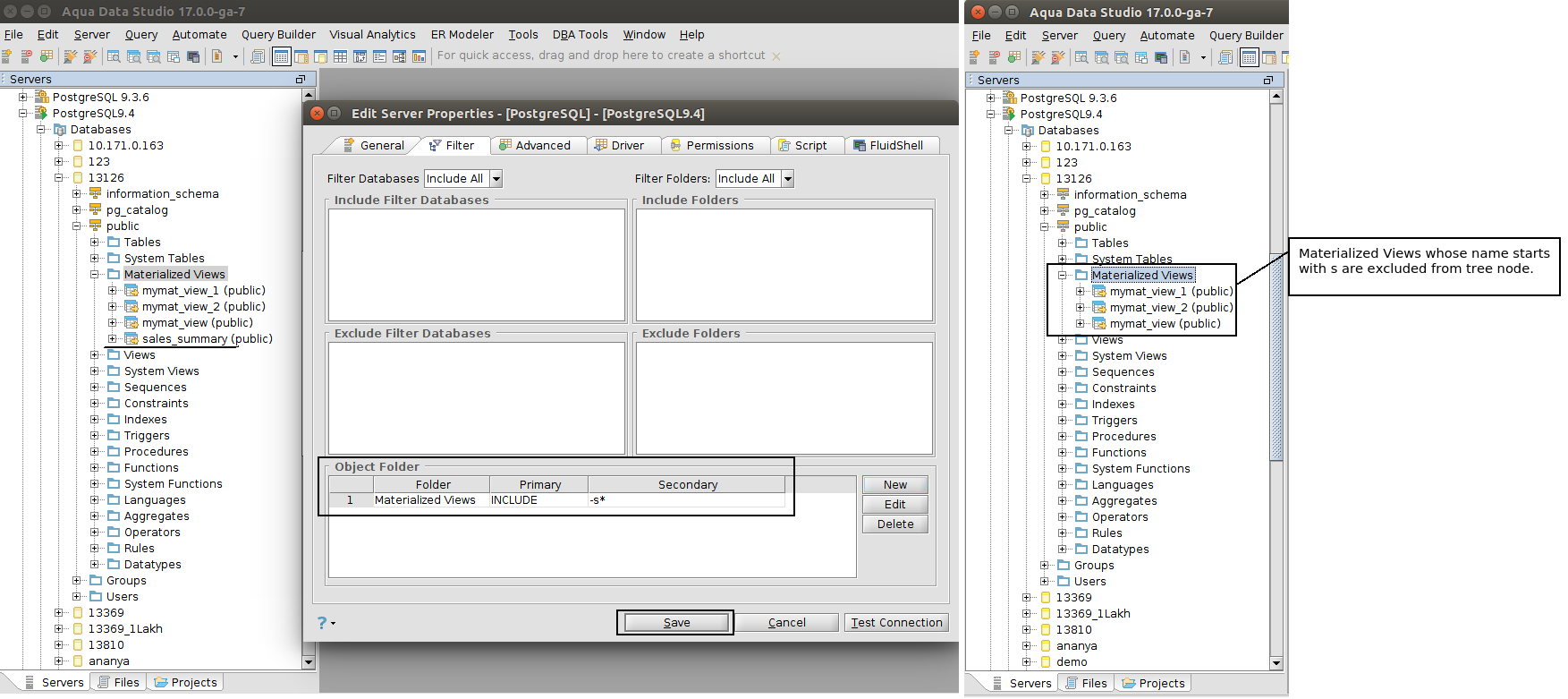The image size is (1568, 699).
Task: Collapse the PostgreSQL9.4 server node in left tree
Action: click(23, 114)
